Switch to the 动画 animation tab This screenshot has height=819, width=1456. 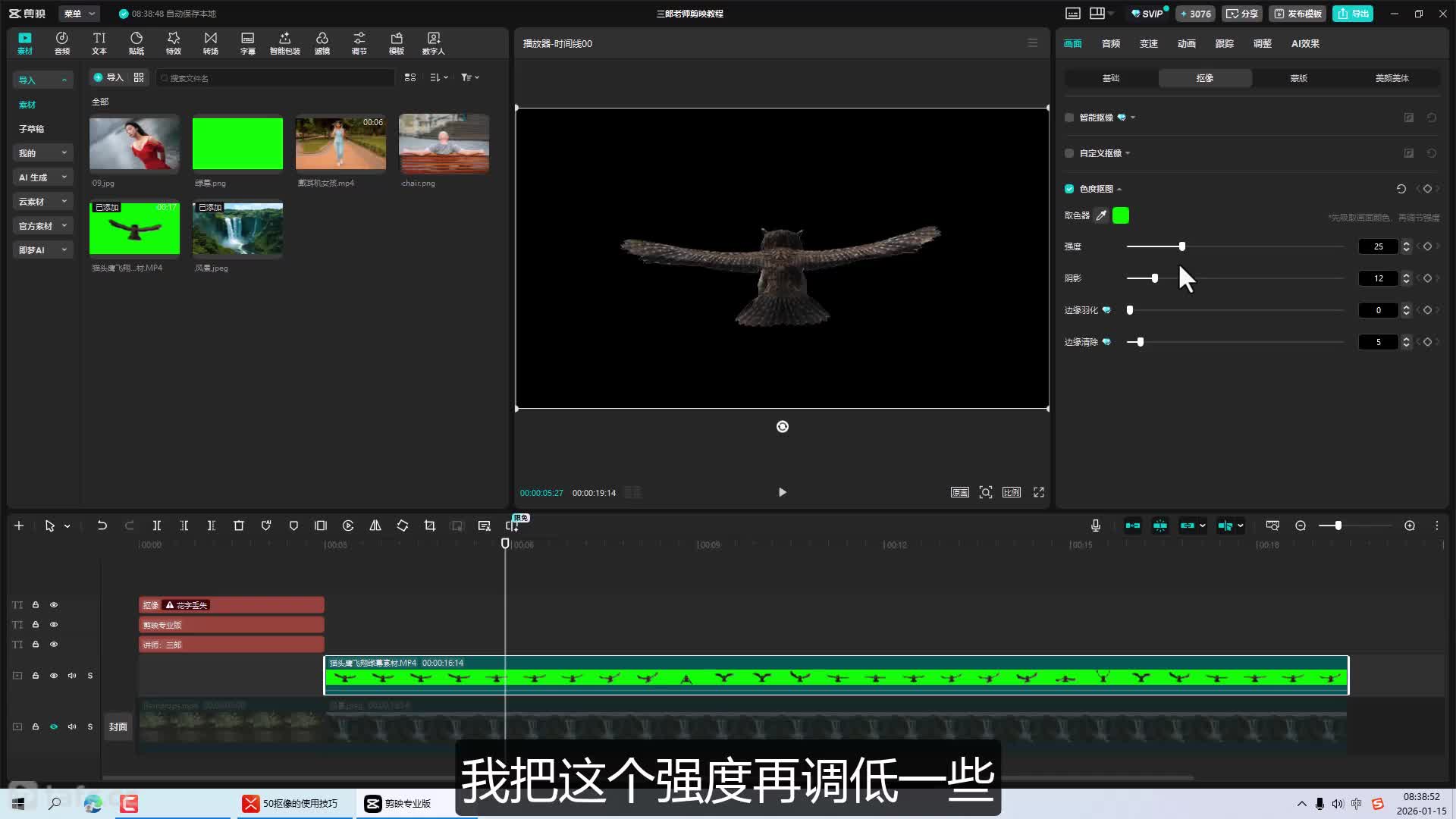pyautogui.click(x=1186, y=43)
